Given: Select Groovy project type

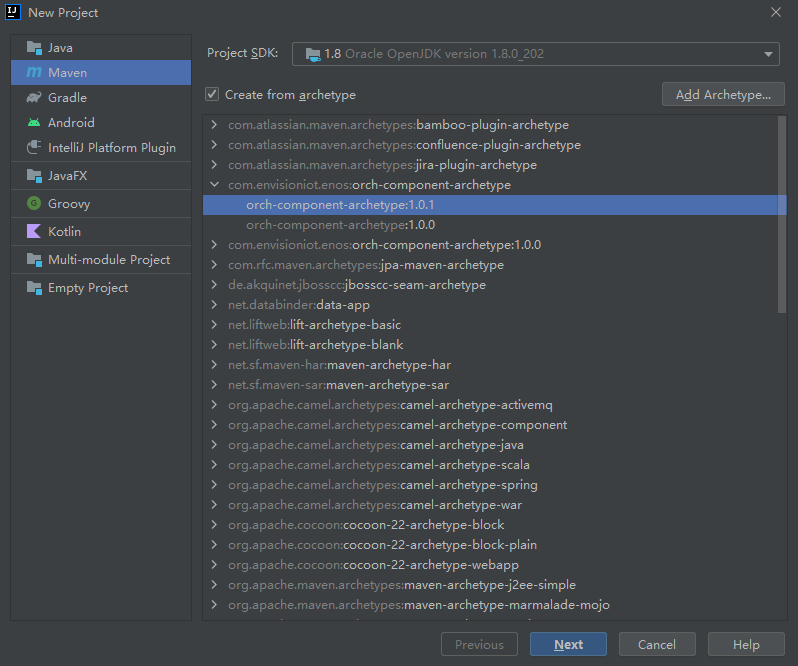Looking at the screenshot, I should [x=101, y=204].
